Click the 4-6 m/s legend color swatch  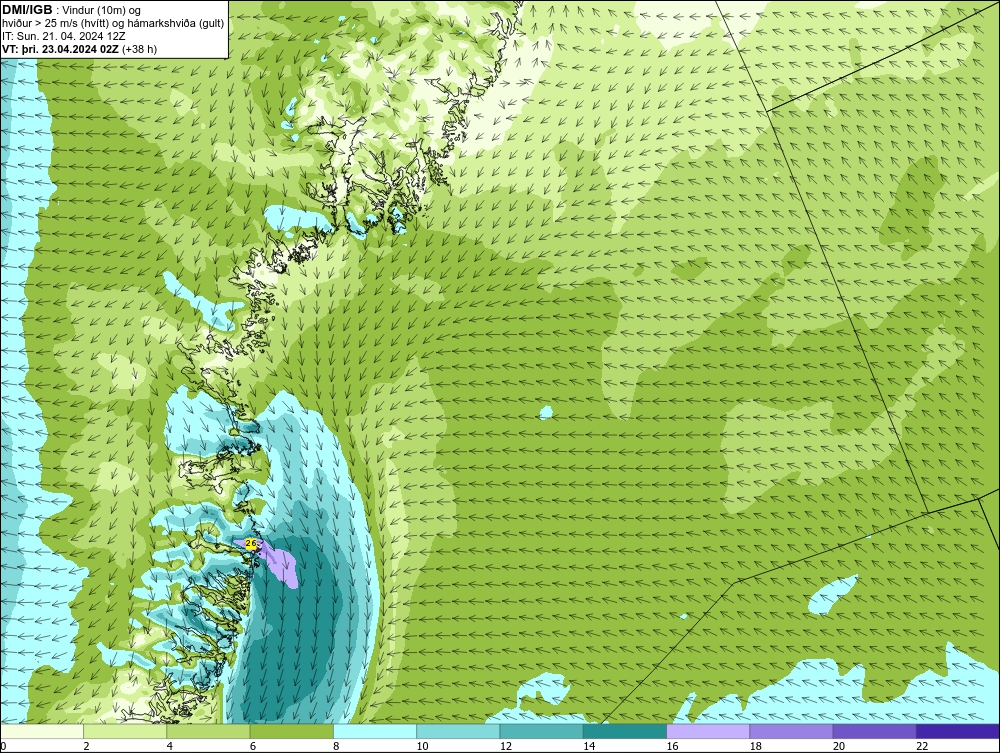[209, 731]
